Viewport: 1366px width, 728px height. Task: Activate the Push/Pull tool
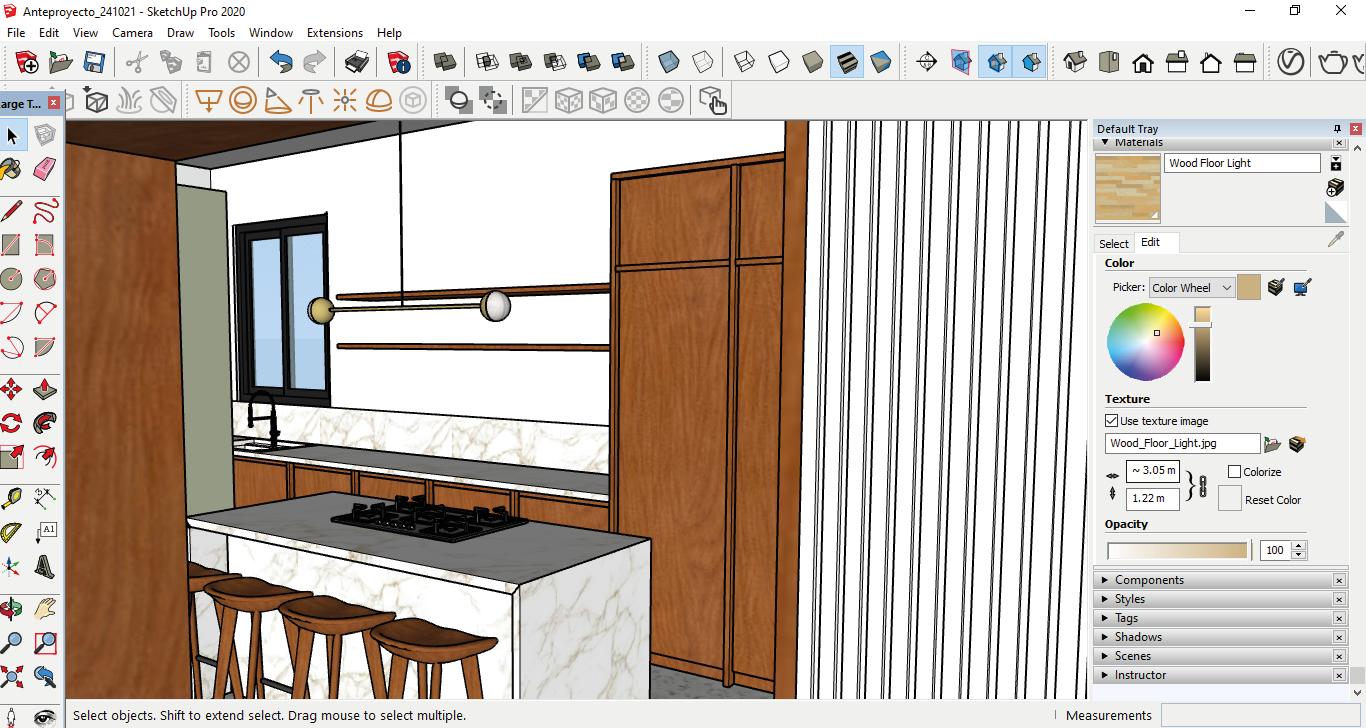click(x=45, y=389)
